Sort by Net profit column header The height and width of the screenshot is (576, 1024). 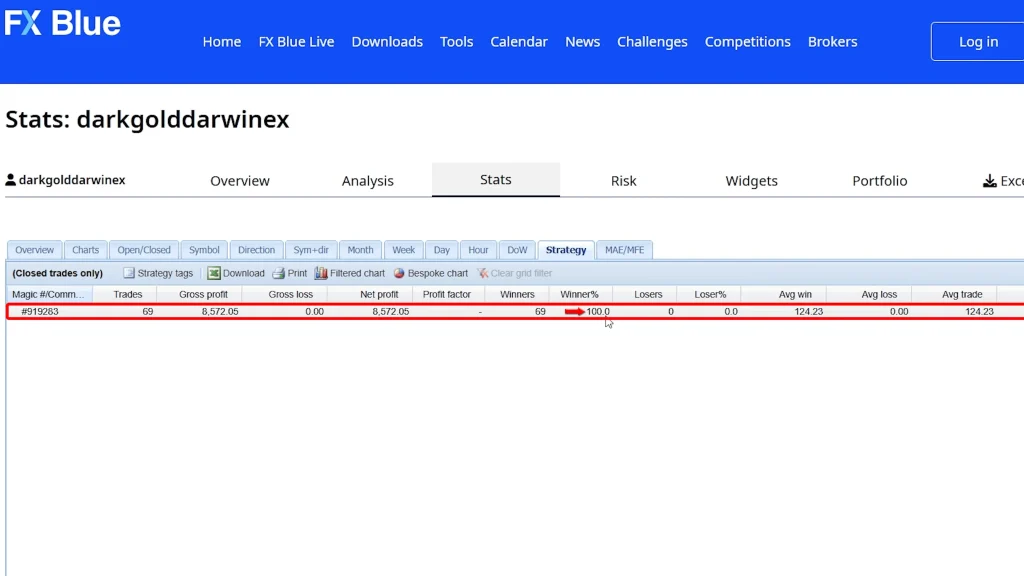pos(380,295)
